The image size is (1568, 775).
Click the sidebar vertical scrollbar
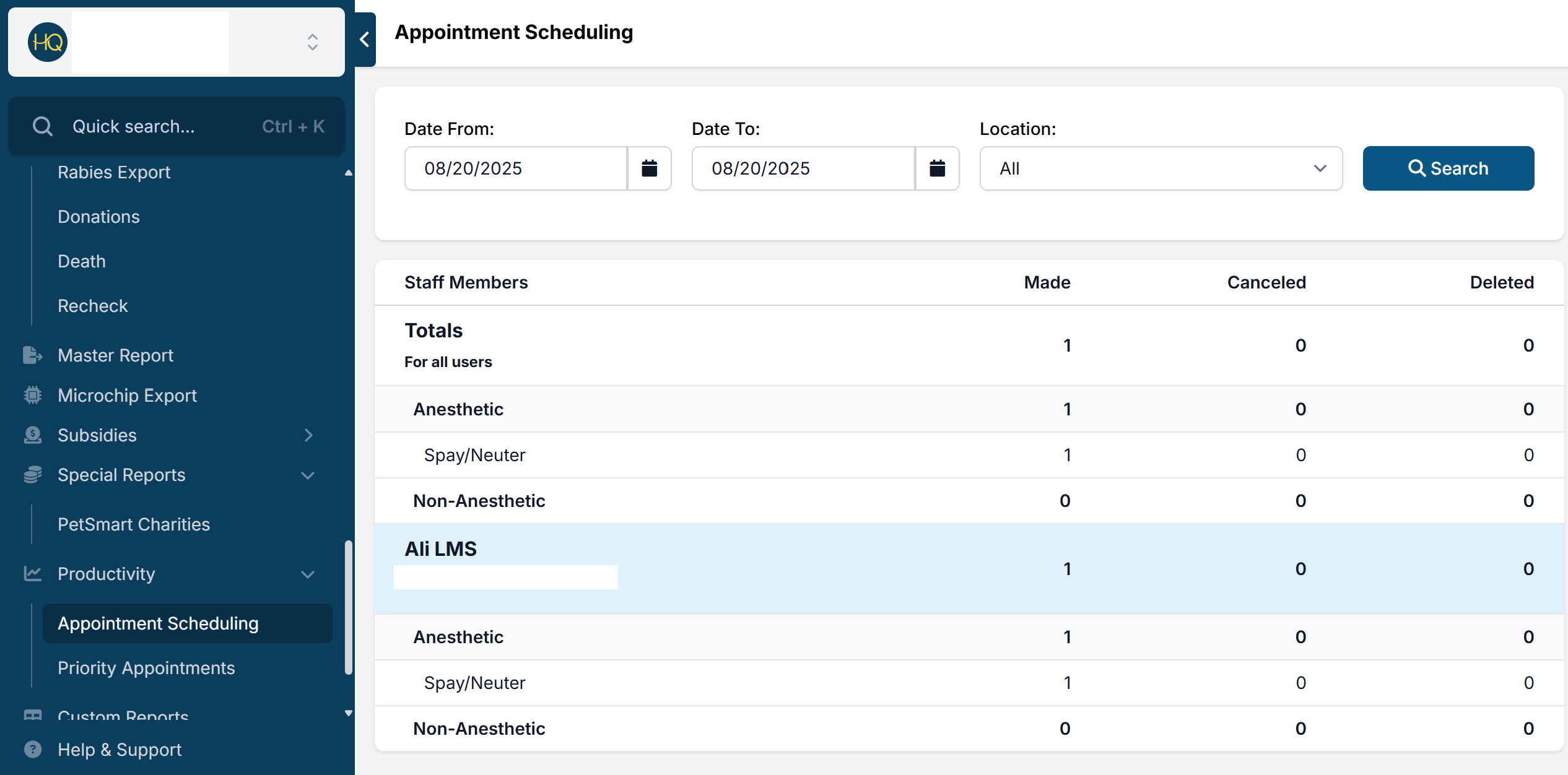pyautogui.click(x=349, y=607)
